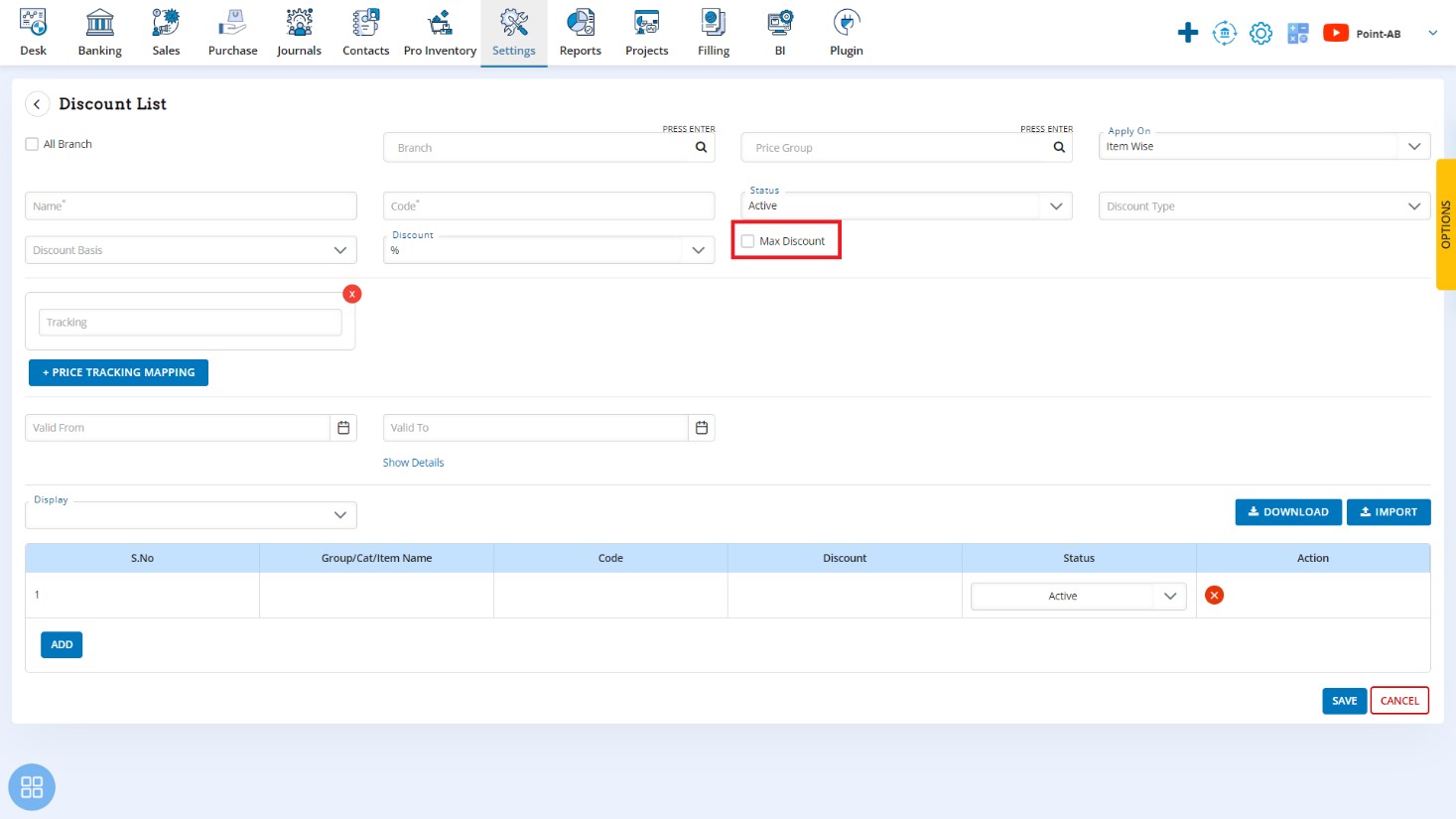The width and height of the screenshot is (1456, 819).
Task: Focus the Code input field
Action: pos(549,205)
